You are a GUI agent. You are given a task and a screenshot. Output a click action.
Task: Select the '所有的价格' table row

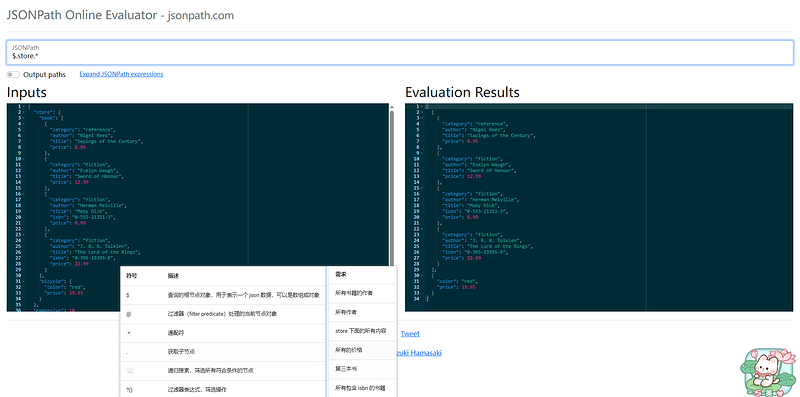(361, 350)
